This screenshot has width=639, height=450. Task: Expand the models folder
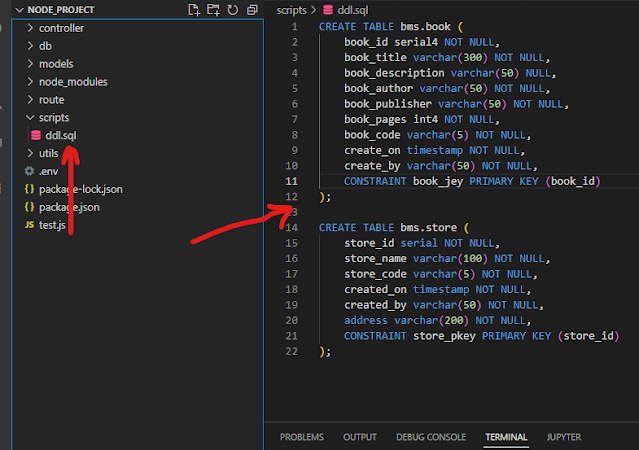tap(30, 64)
